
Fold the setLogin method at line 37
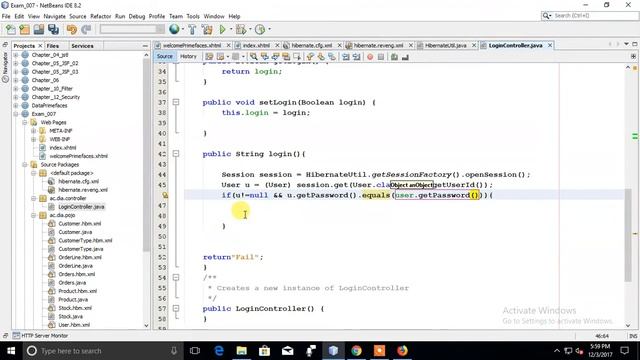(x=176, y=102)
